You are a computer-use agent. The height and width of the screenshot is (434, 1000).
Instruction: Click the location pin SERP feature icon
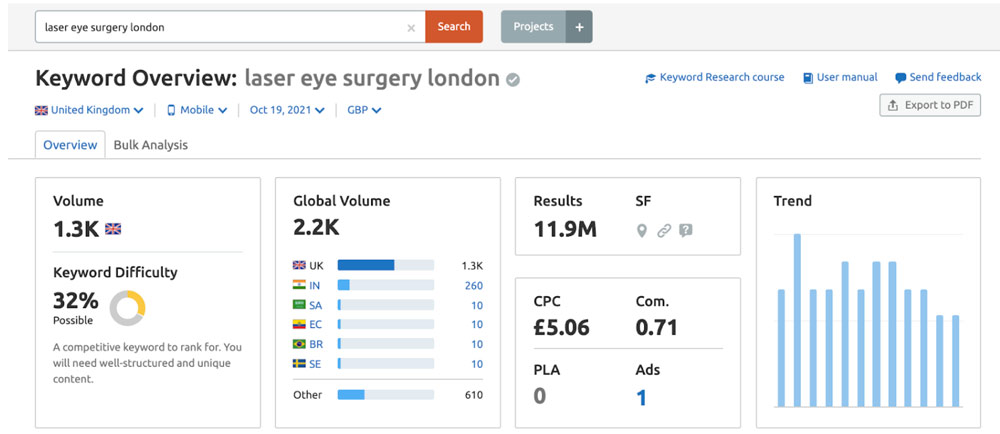click(642, 231)
